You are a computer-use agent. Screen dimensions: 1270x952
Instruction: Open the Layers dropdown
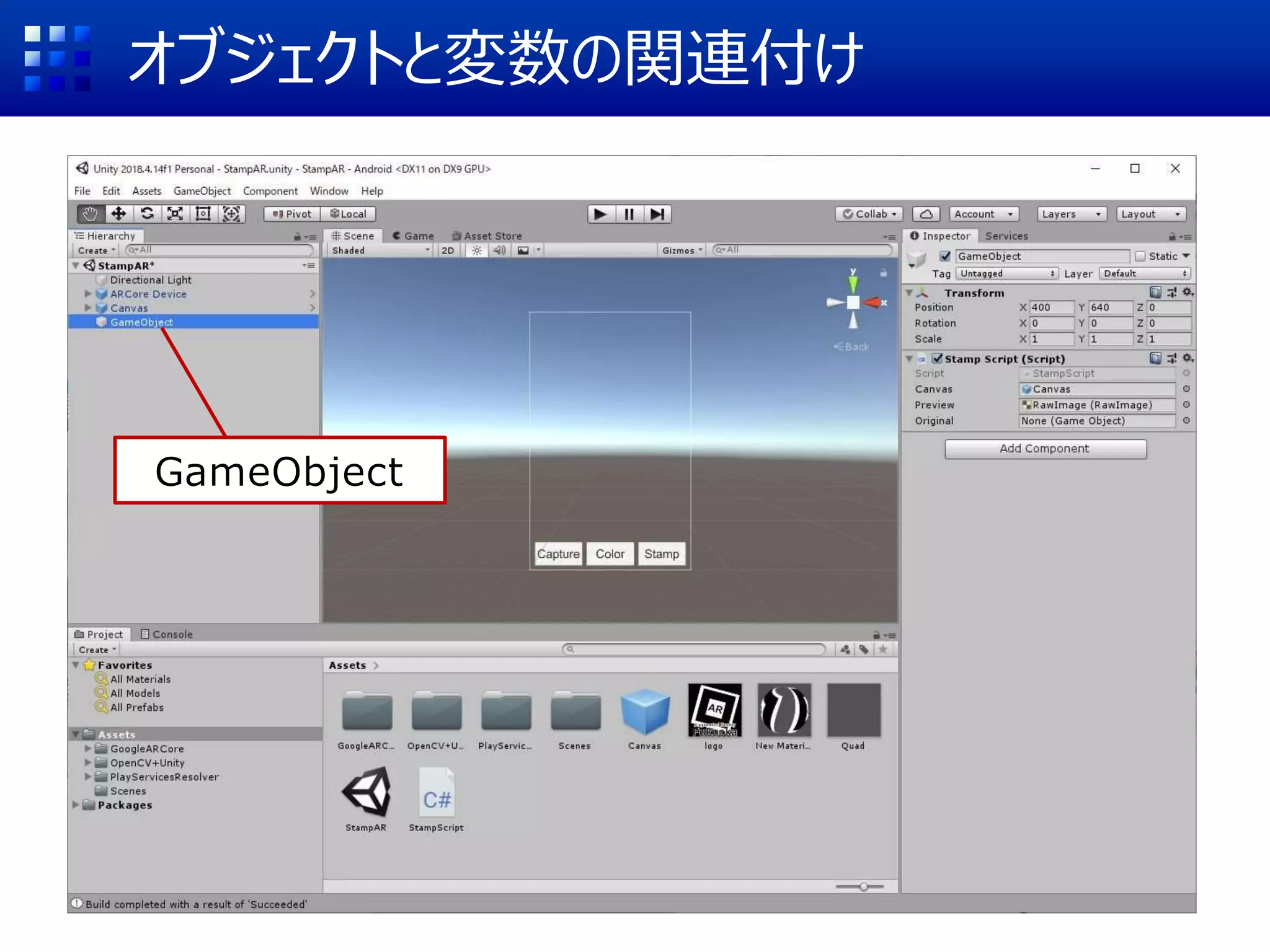click(1072, 214)
